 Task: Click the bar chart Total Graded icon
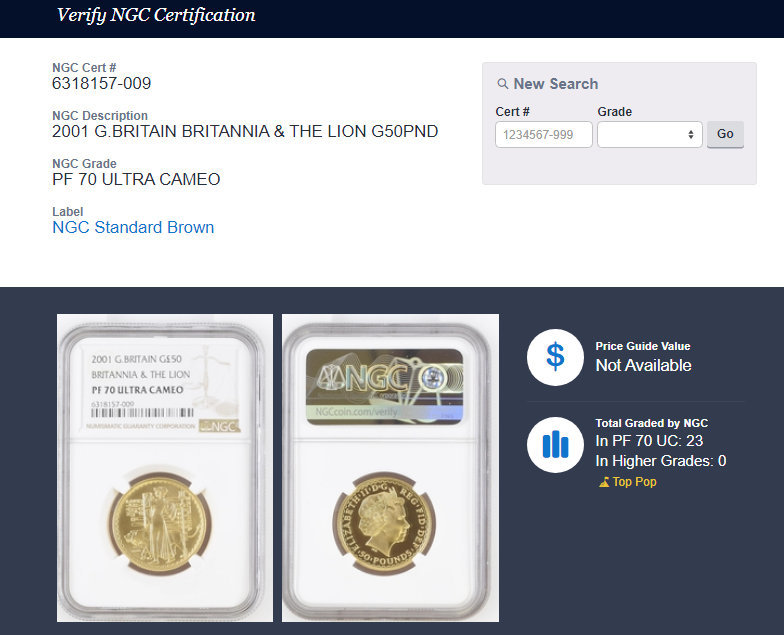tap(555, 444)
